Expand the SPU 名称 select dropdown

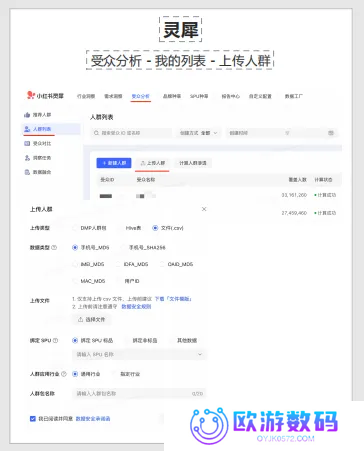(139, 354)
